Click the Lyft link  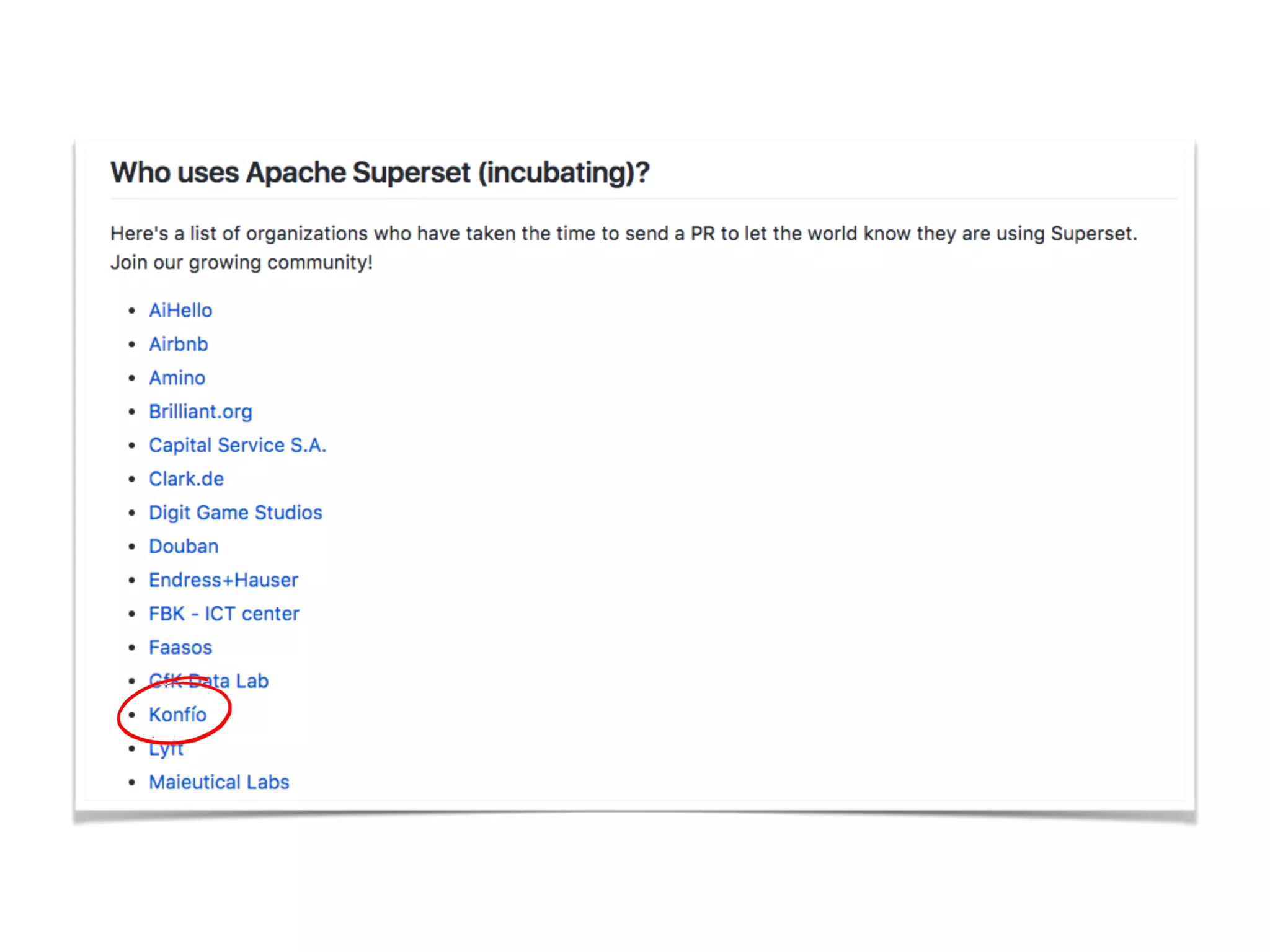point(166,750)
